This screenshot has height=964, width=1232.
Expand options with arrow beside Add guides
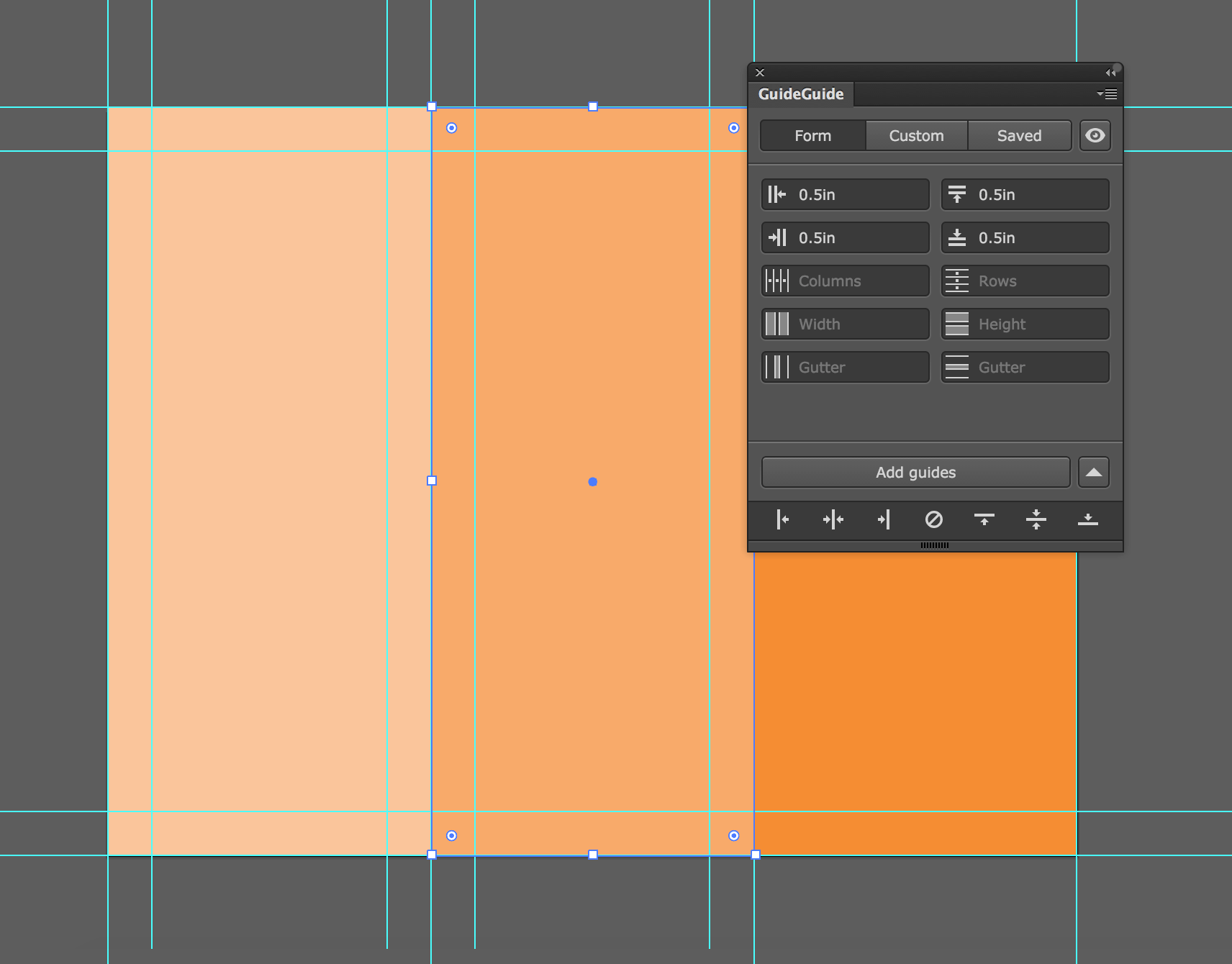1094,473
